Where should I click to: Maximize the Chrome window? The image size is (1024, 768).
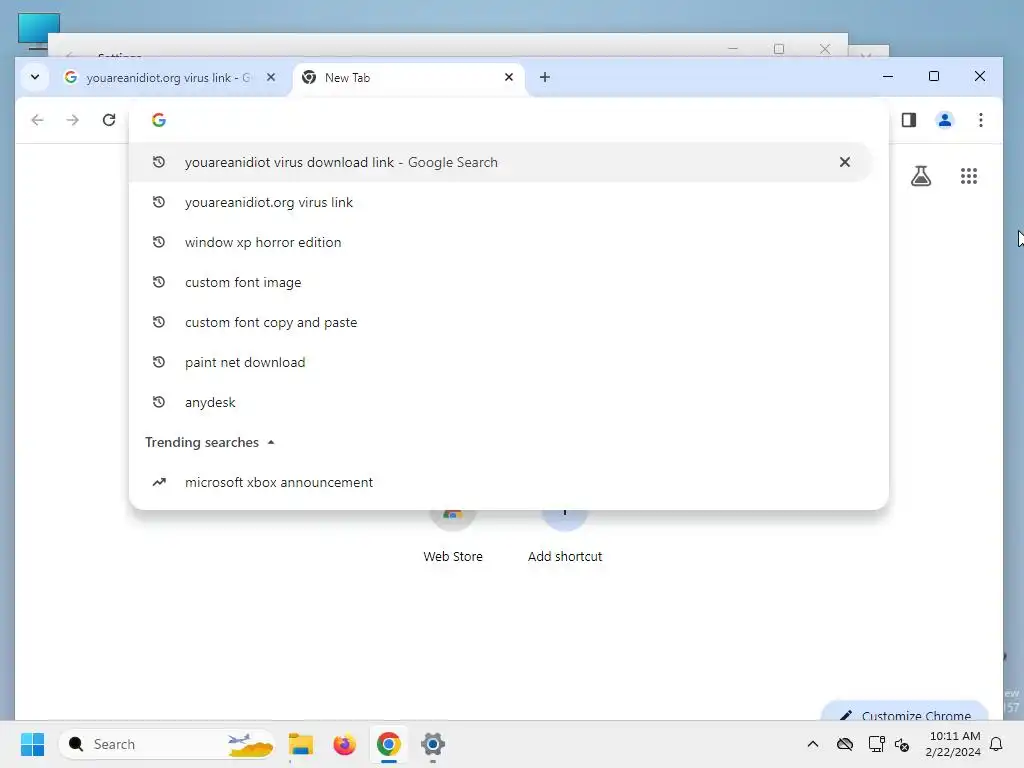[x=934, y=76]
